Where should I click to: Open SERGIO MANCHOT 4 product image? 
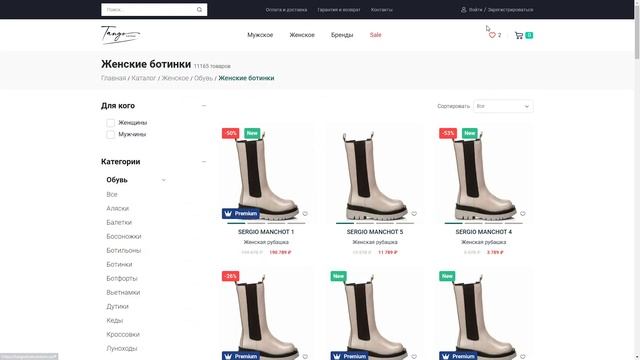483,174
